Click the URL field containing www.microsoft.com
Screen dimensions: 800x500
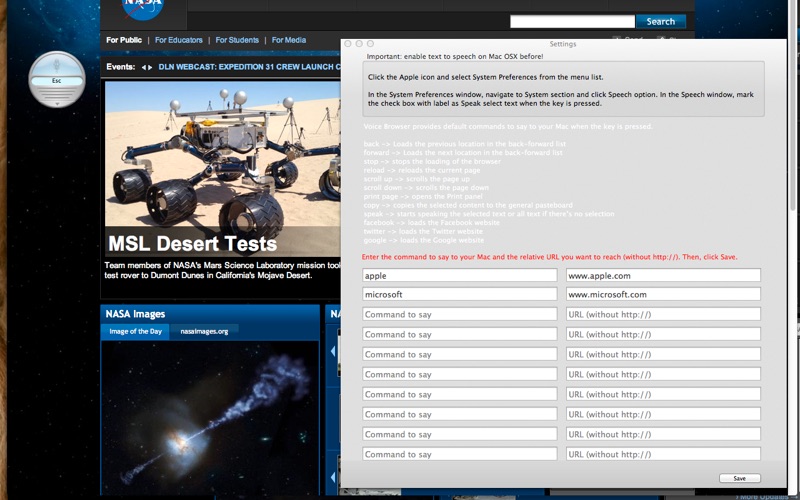(x=663, y=294)
